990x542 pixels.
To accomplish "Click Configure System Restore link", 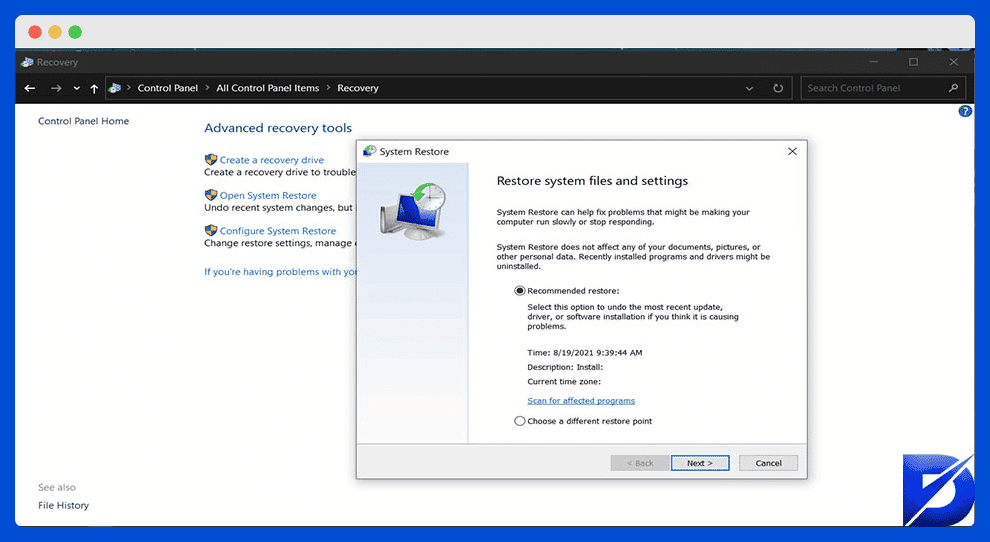I will click(278, 231).
